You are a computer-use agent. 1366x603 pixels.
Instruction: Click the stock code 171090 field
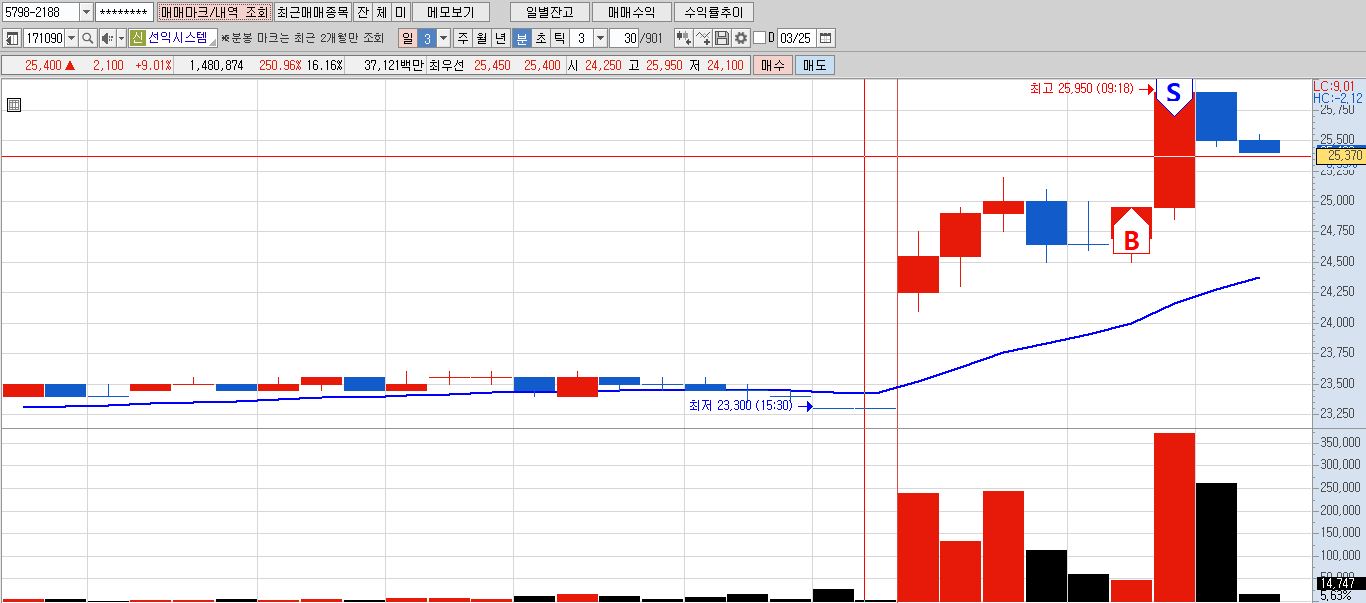pos(44,38)
